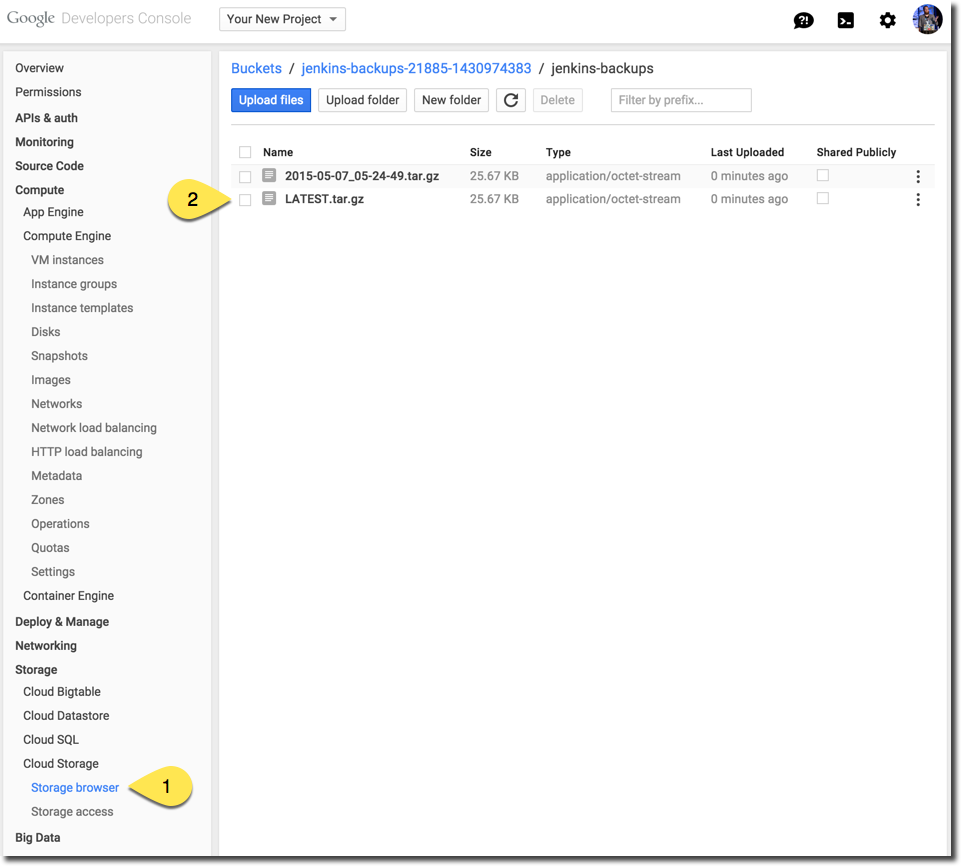The image size is (961, 866).
Task: Open Cloud Datastore in sidebar
Action: click(66, 716)
